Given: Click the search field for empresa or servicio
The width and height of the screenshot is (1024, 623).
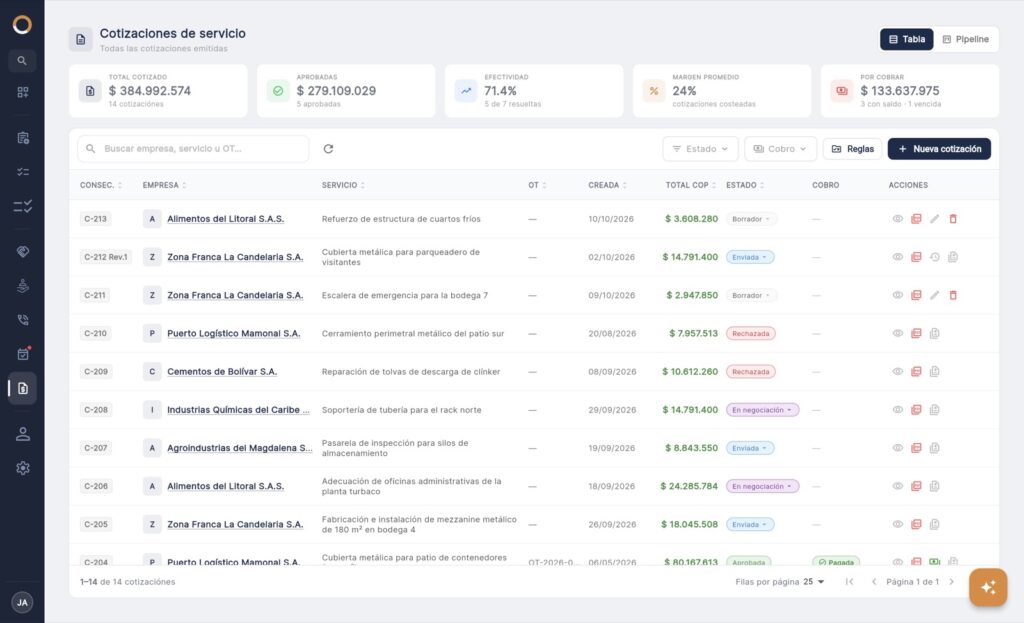Looking at the screenshot, I should click(x=193, y=149).
